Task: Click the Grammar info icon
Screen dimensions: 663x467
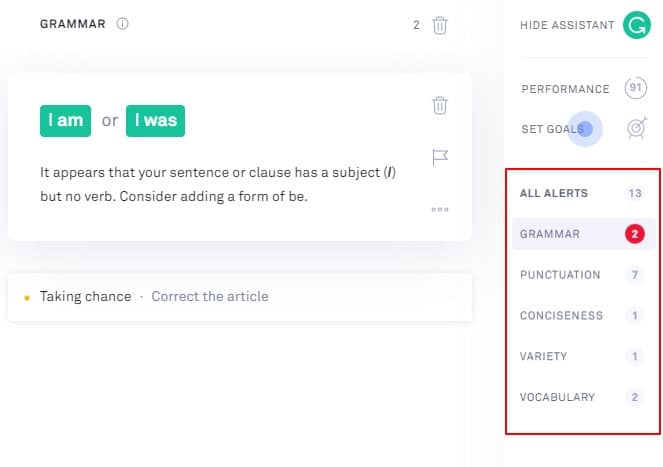Action: (x=122, y=24)
